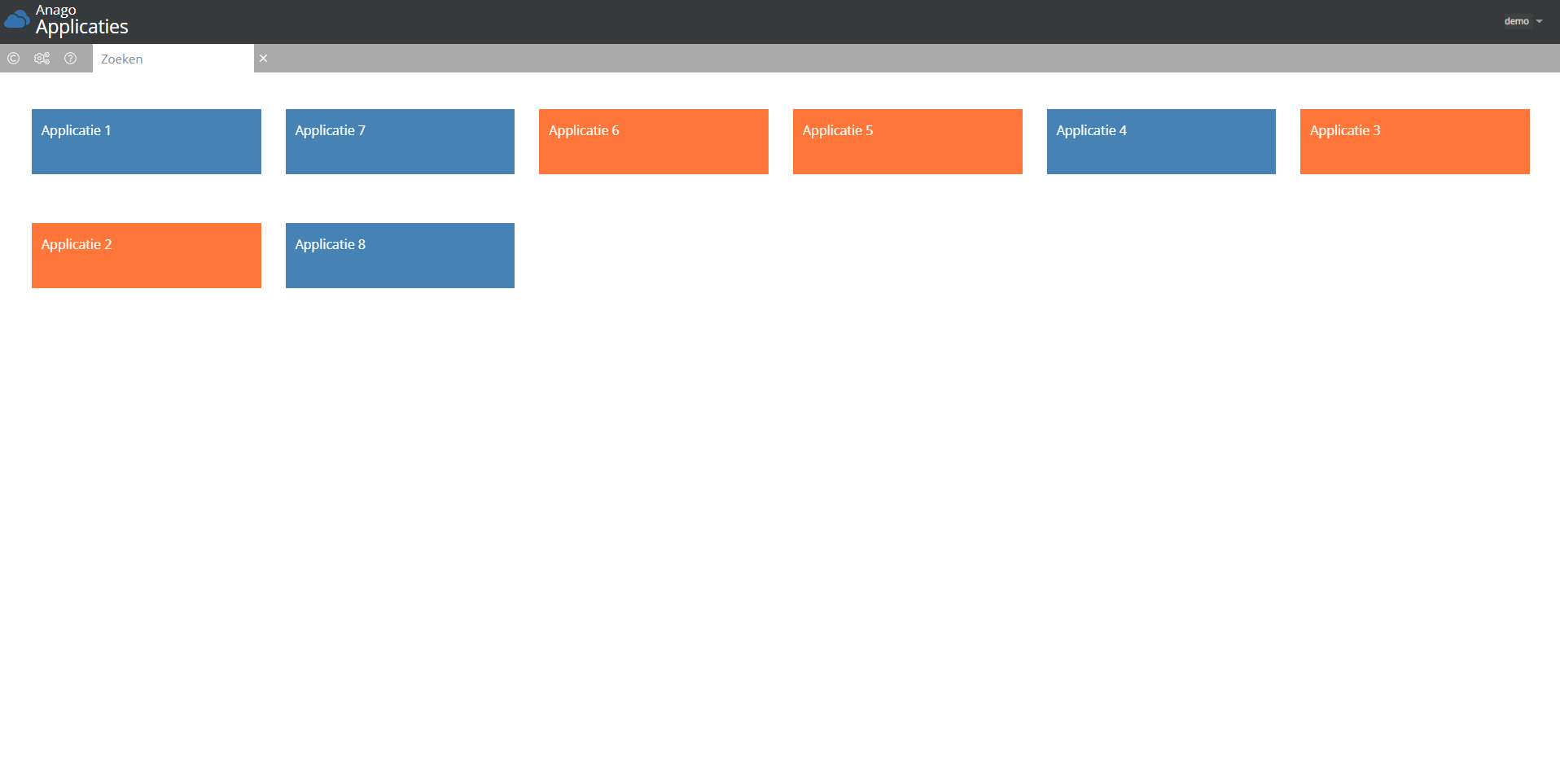Click the Applicatie 8 text label

330,244
